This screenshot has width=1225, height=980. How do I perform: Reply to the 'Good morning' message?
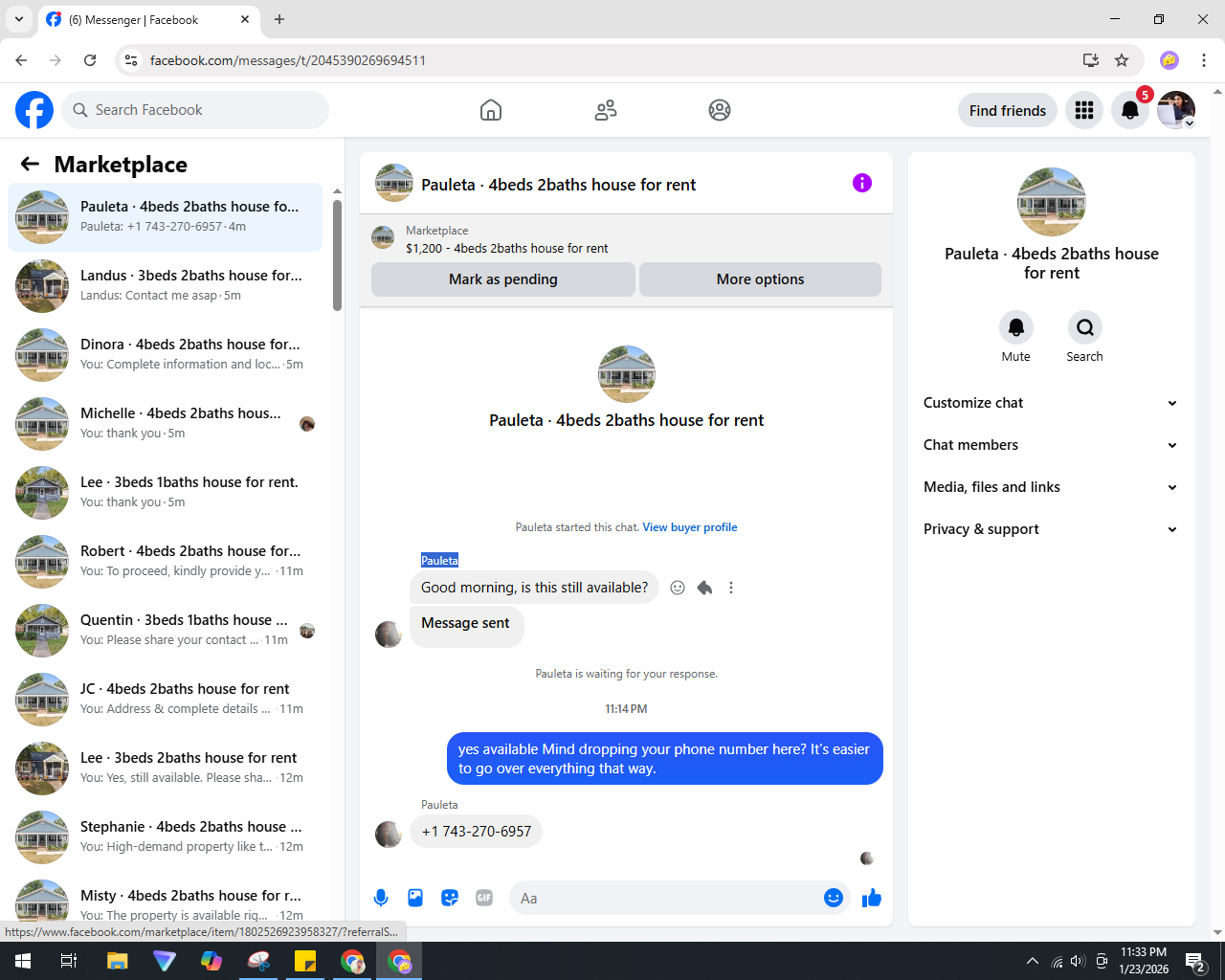click(x=704, y=588)
